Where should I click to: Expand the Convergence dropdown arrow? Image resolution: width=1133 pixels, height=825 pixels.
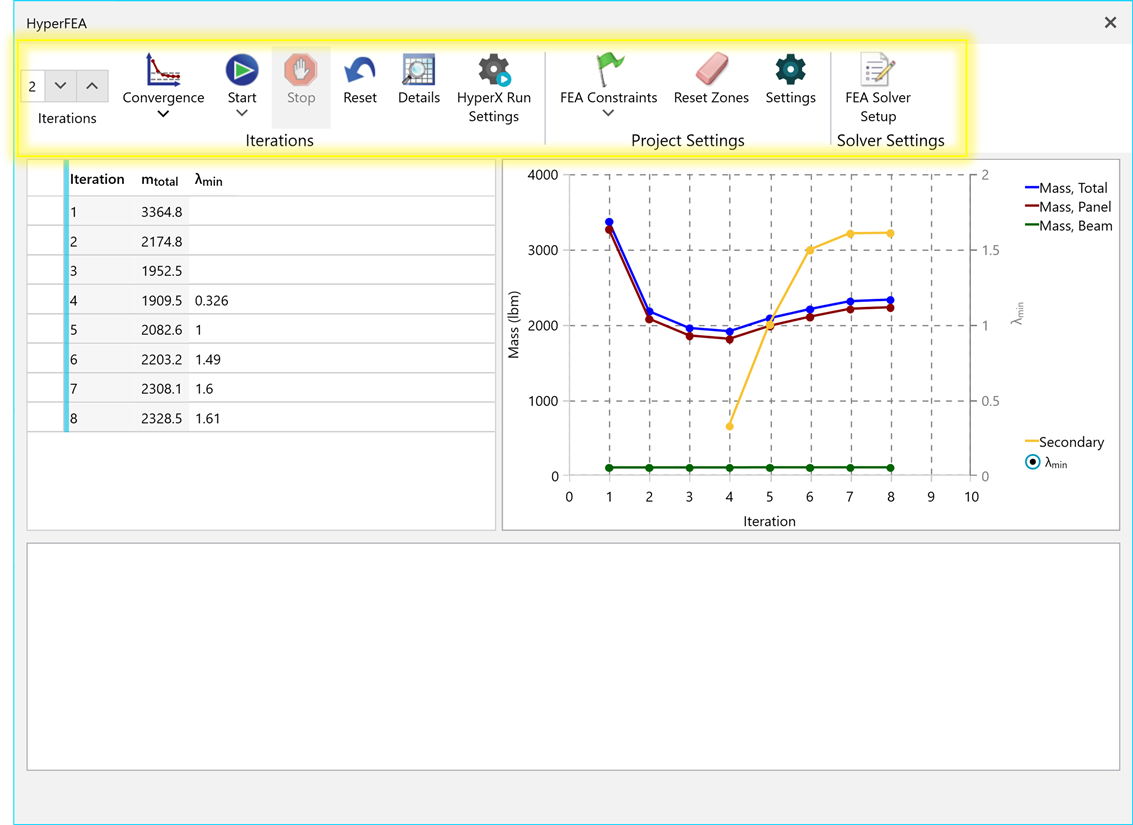coord(163,113)
